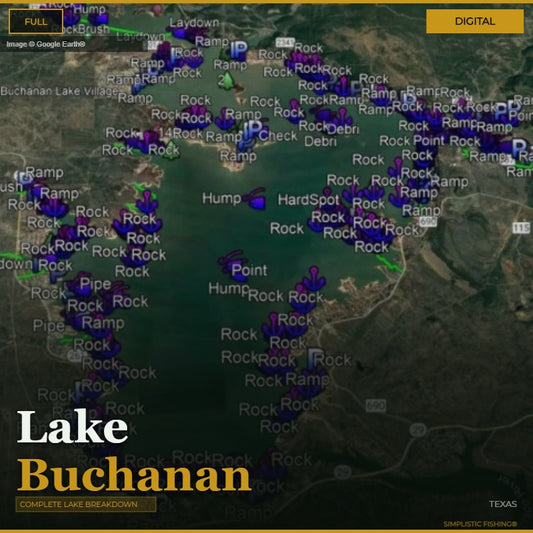This screenshot has height=533, width=533.
Task: Click the Check map label
Action: pyautogui.click(x=278, y=136)
